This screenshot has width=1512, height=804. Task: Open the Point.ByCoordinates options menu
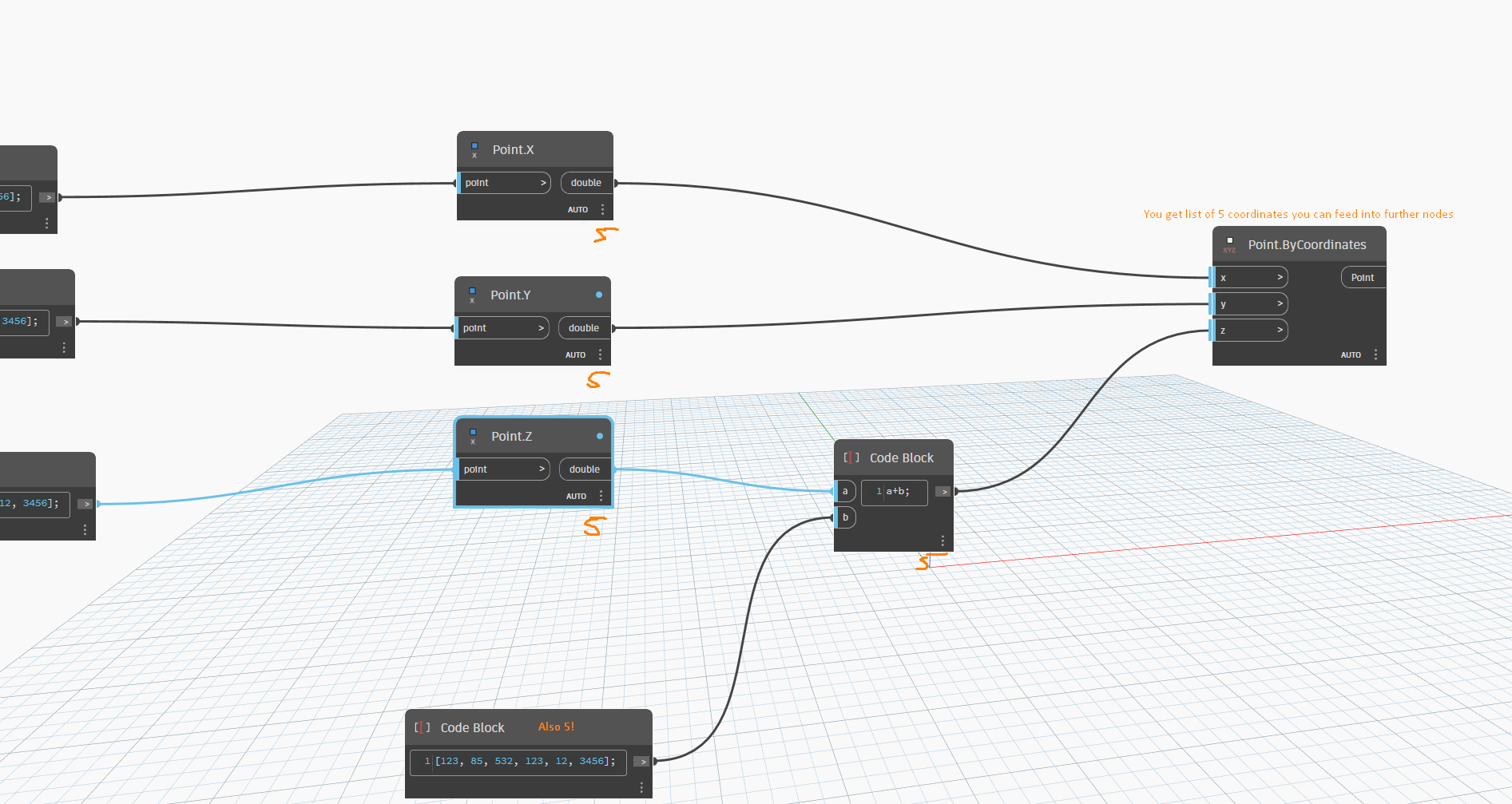[x=1375, y=354]
